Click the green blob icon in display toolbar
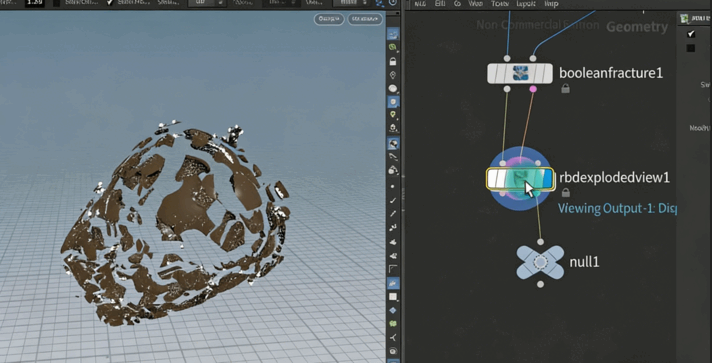The width and height of the screenshot is (712, 363). [393, 323]
